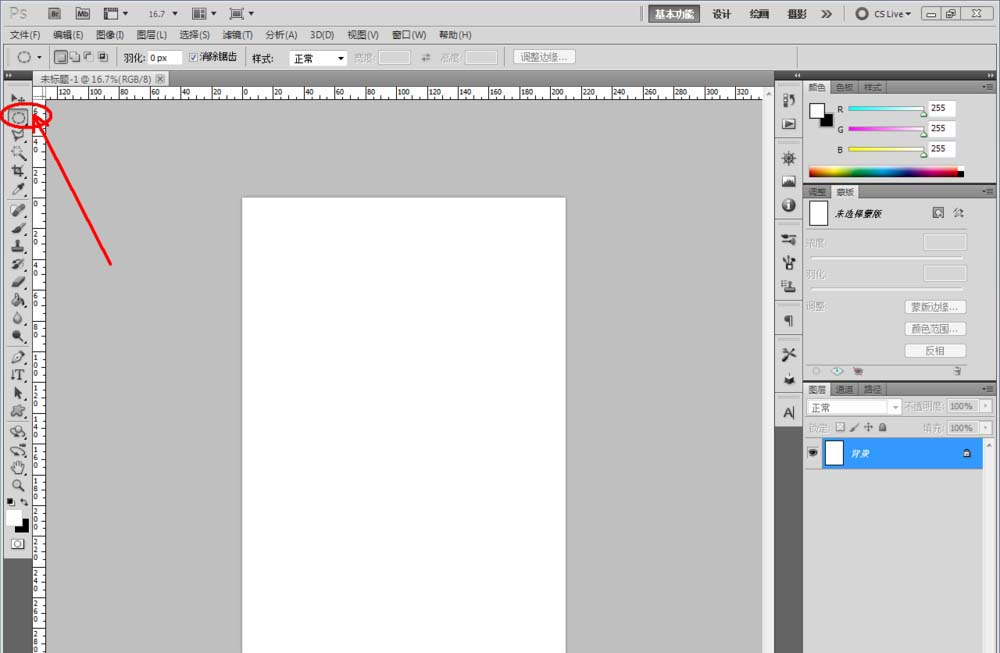1000x653 pixels.
Task: Toggle the 消除锯齿 anti-alias checkbox
Action: click(x=193, y=57)
